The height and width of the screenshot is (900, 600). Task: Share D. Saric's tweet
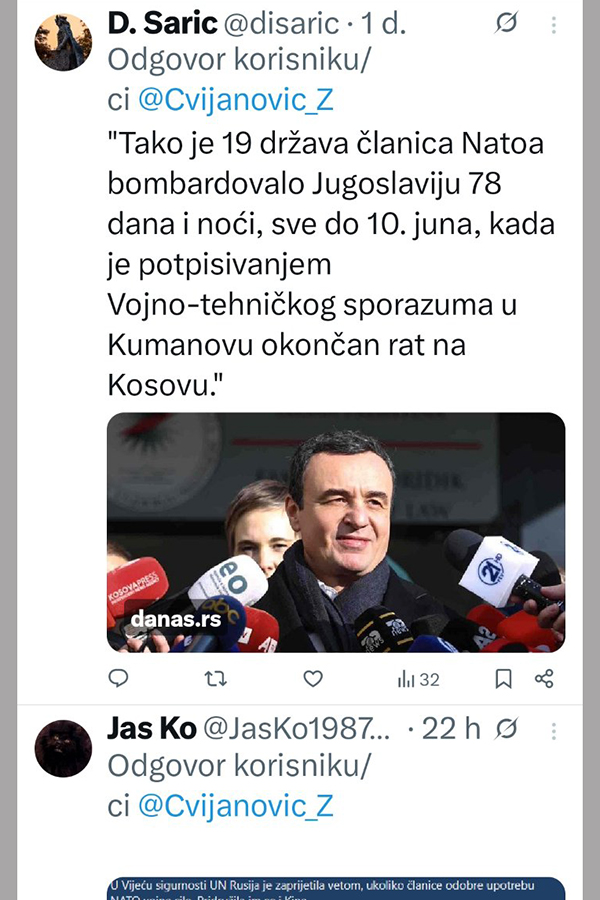pyautogui.click(x=544, y=678)
